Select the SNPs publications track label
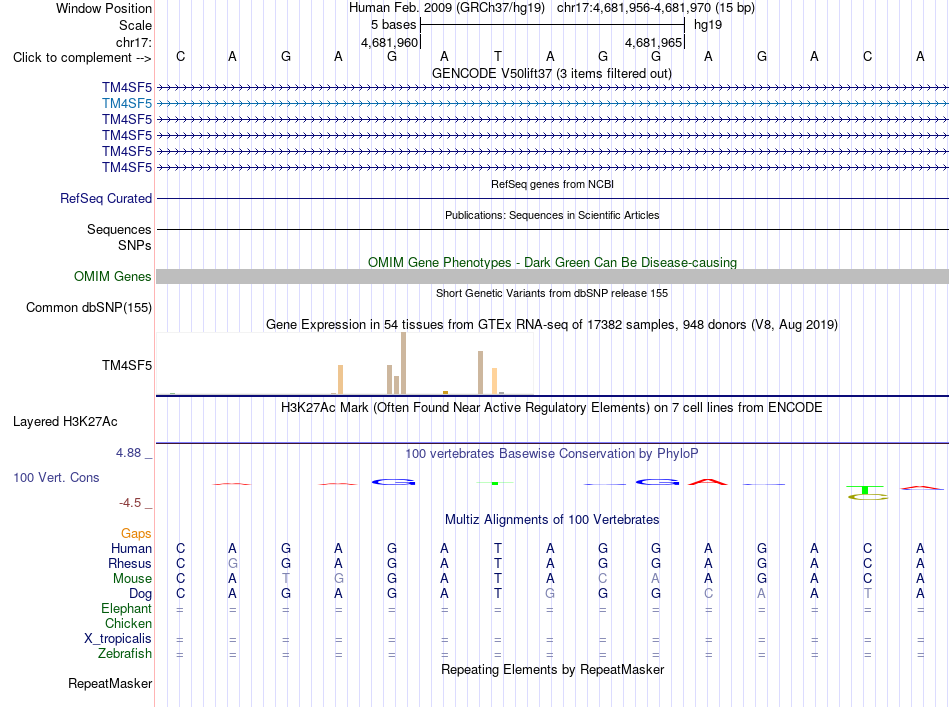950x707 pixels. (x=135, y=245)
